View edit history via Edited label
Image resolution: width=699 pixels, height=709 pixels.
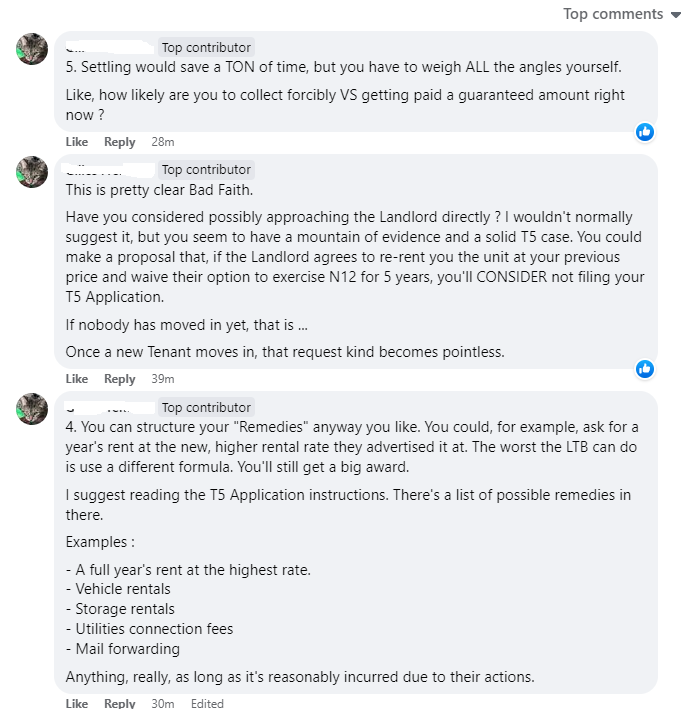pyautogui.click(x=207, y=703)
